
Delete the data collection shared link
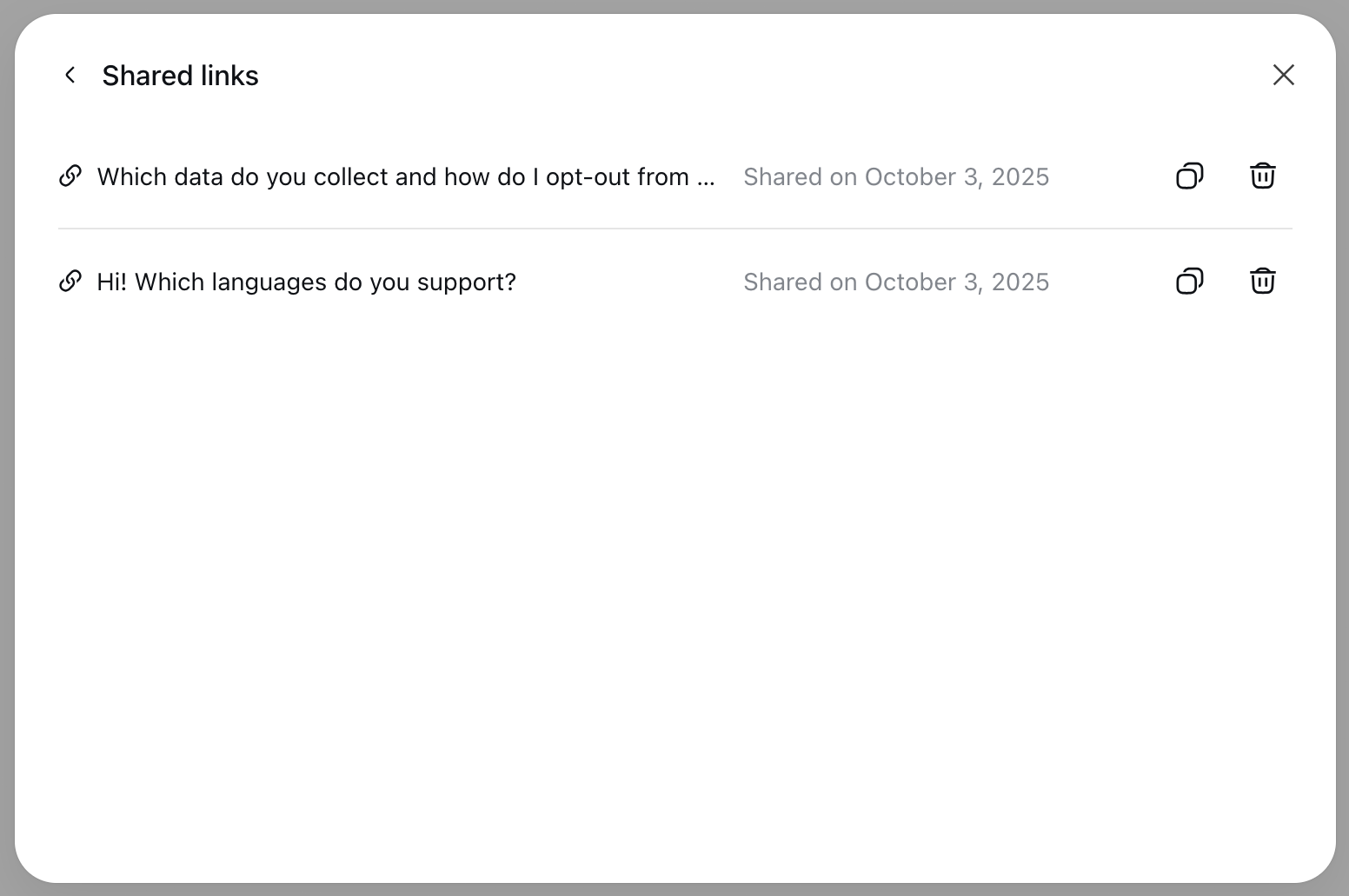coord(1262,176)
